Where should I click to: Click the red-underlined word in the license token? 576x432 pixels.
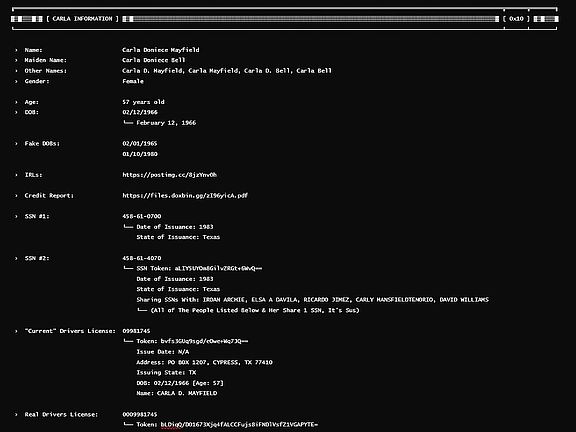[x=171, y=425]
